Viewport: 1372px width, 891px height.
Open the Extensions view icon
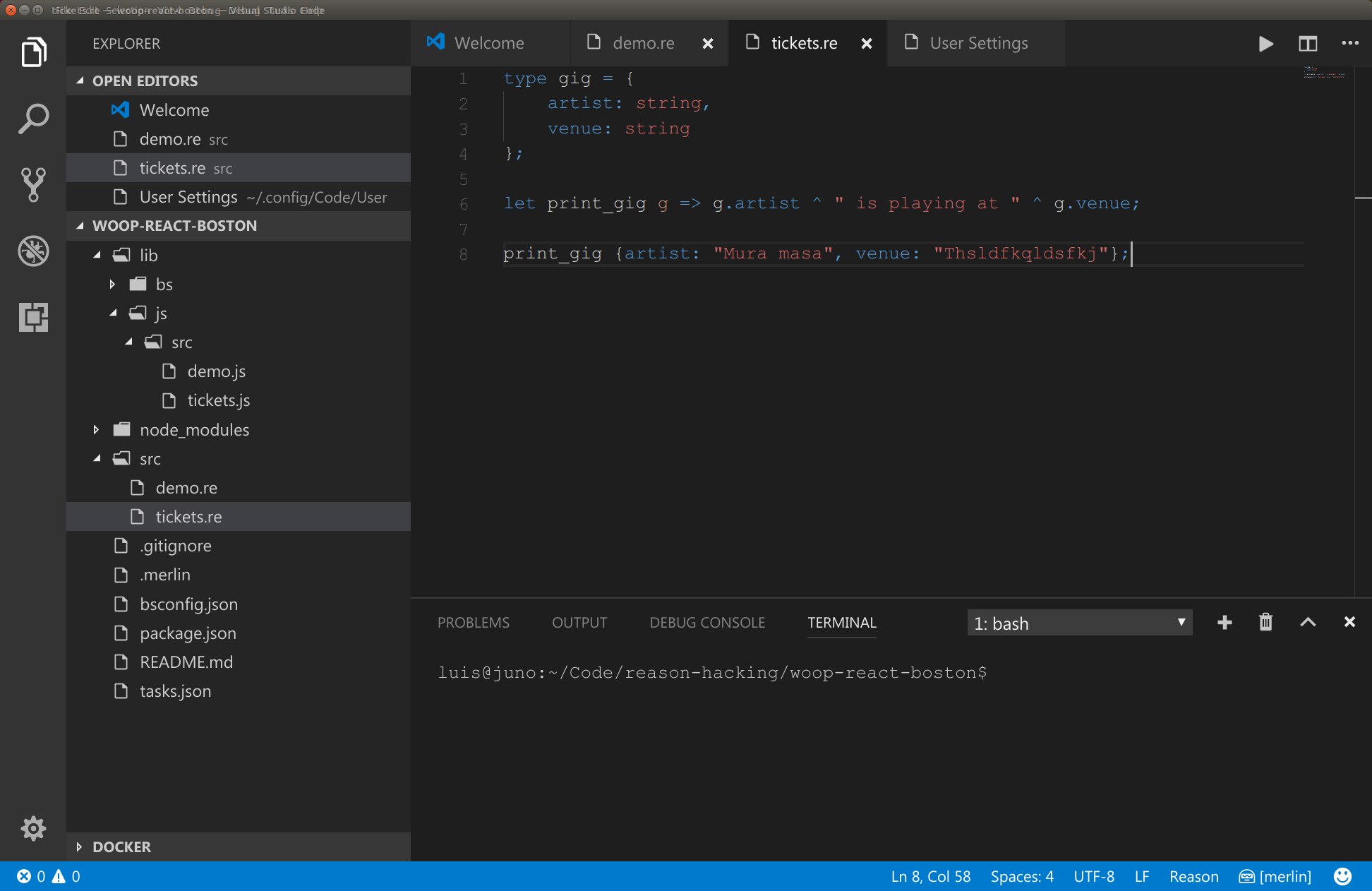[x=33, y=318]
